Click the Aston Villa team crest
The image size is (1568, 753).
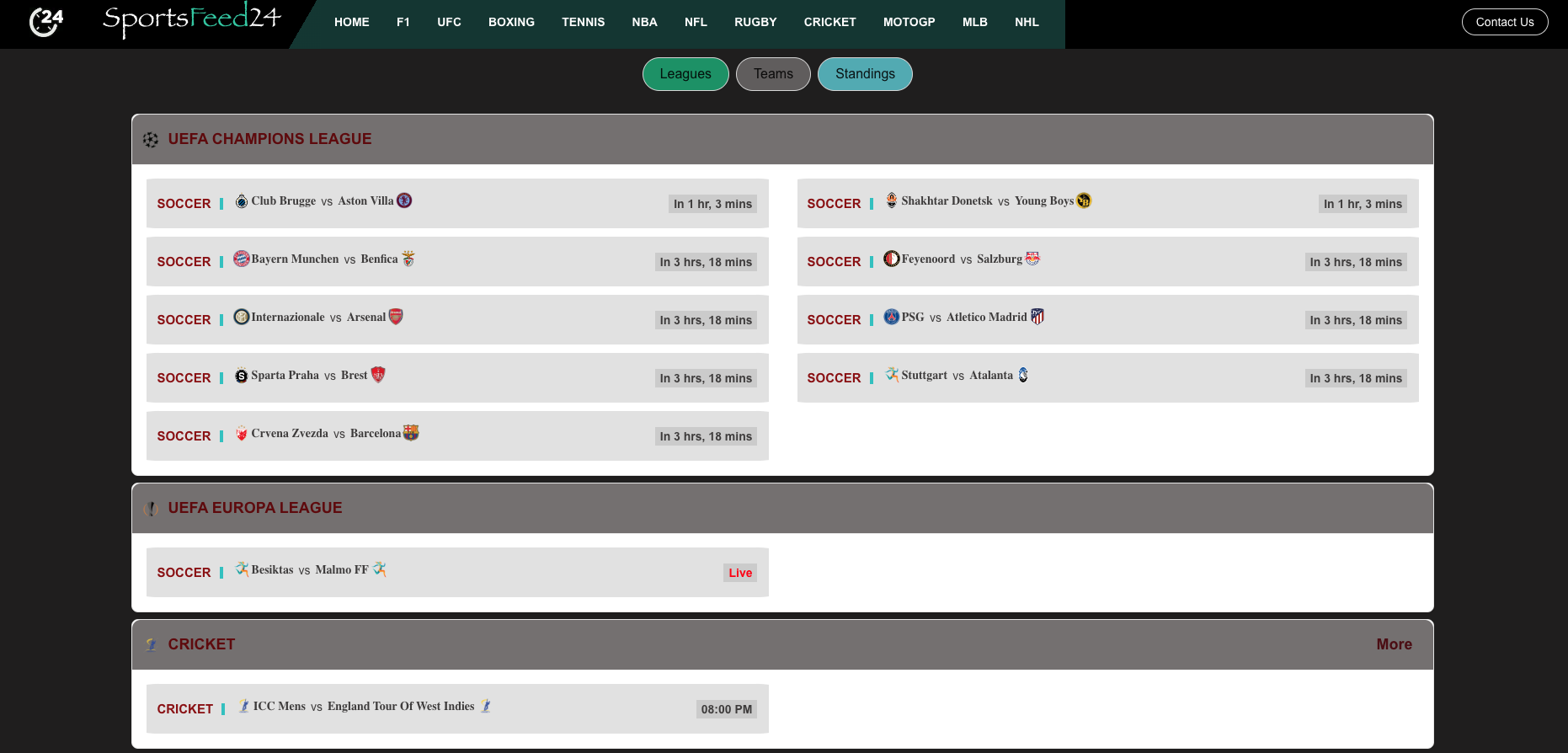tap(404, 200)
